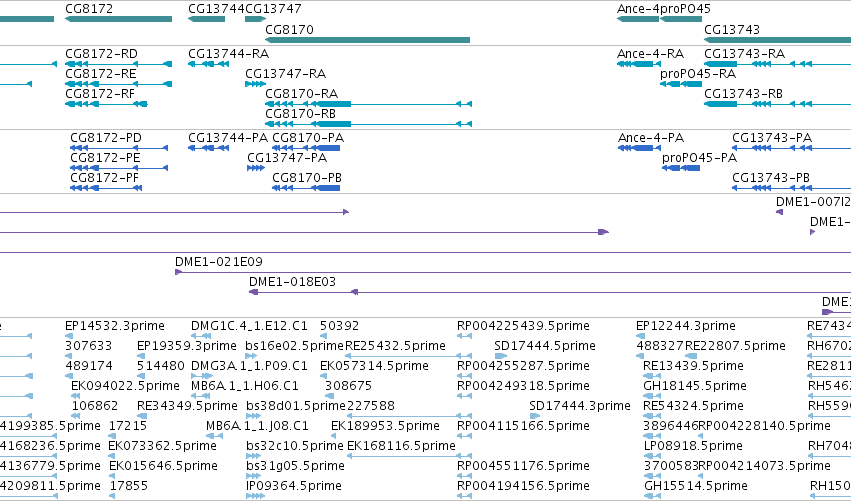This screenshot has width=851, height=501.
Task: Select the CG8170 gene bar
Action: (x=367, y=40)
